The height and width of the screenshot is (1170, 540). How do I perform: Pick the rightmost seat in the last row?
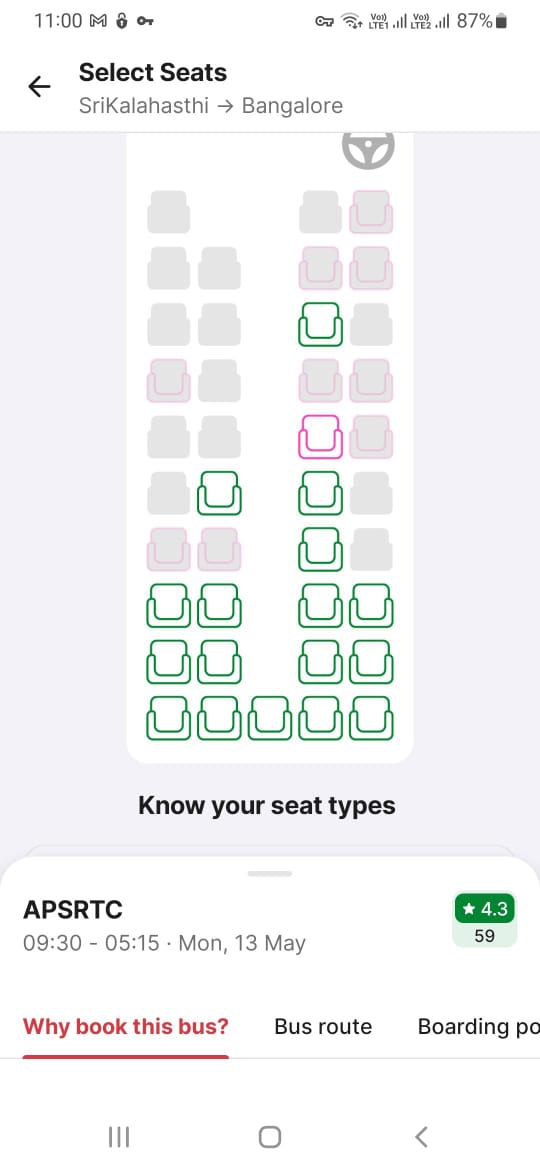(371, 718)
